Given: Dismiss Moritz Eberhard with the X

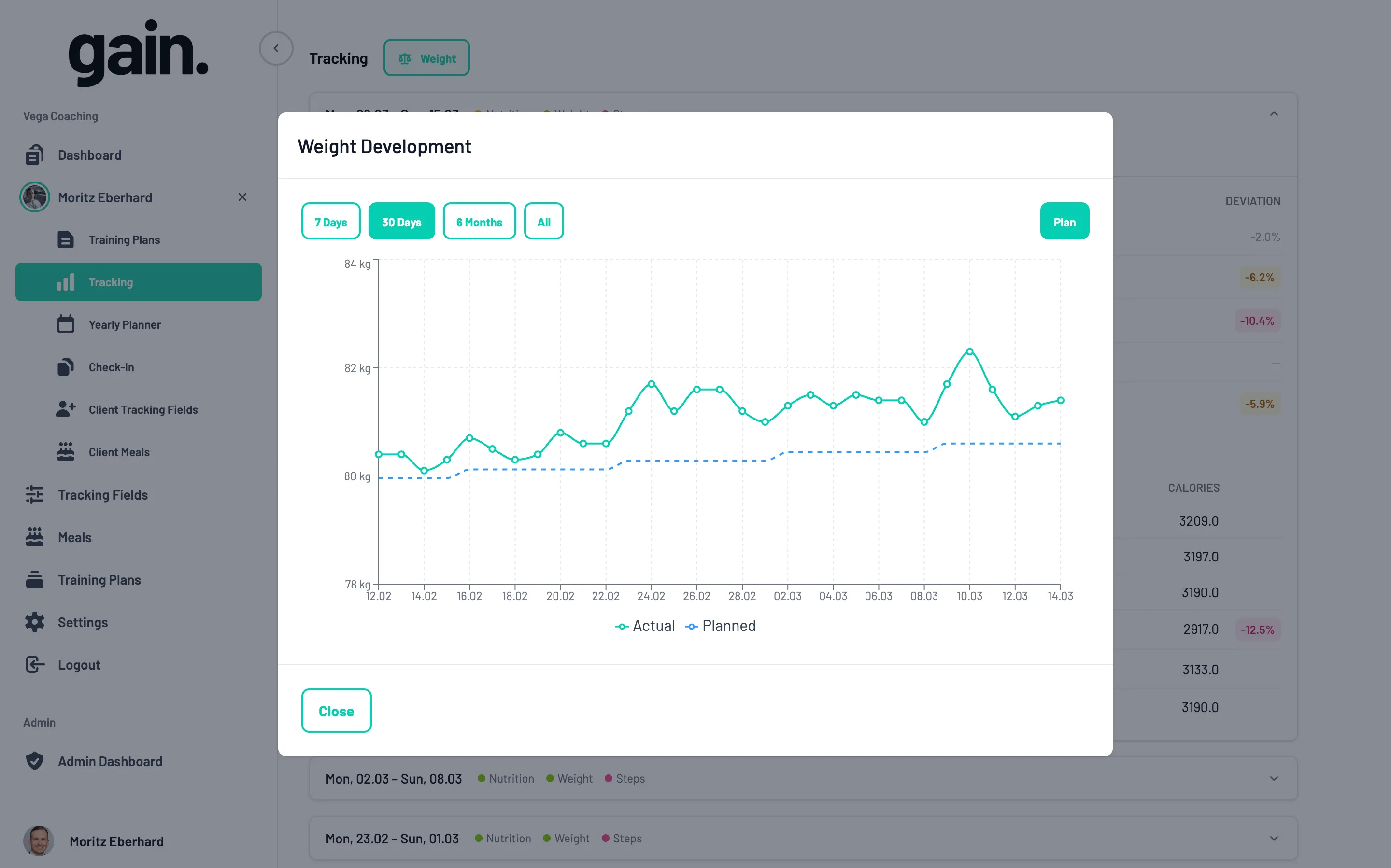Looking at the screenshot, I should click(242, 197).
